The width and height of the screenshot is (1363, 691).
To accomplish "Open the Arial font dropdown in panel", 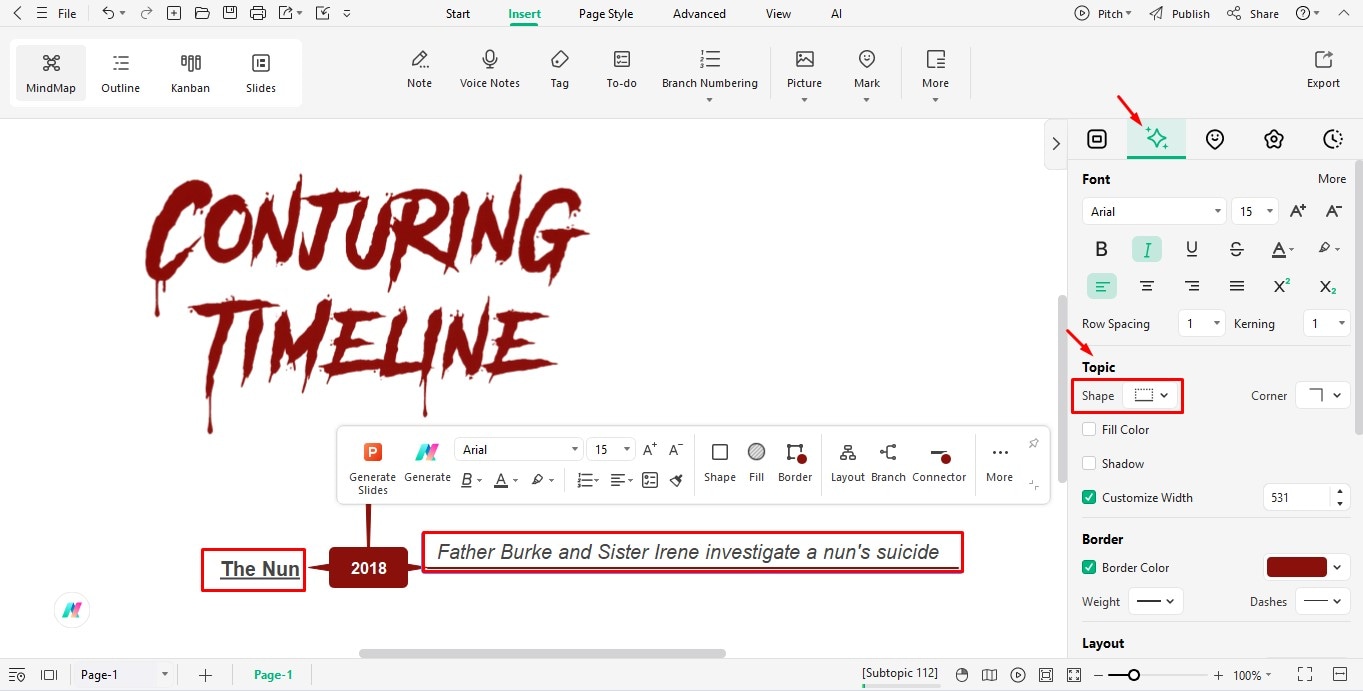I will pyautogui.click(x=1153, y=211).
